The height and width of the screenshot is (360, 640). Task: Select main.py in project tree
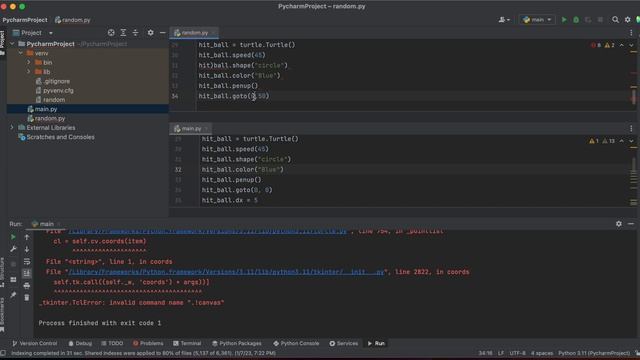tap(42, 109)
